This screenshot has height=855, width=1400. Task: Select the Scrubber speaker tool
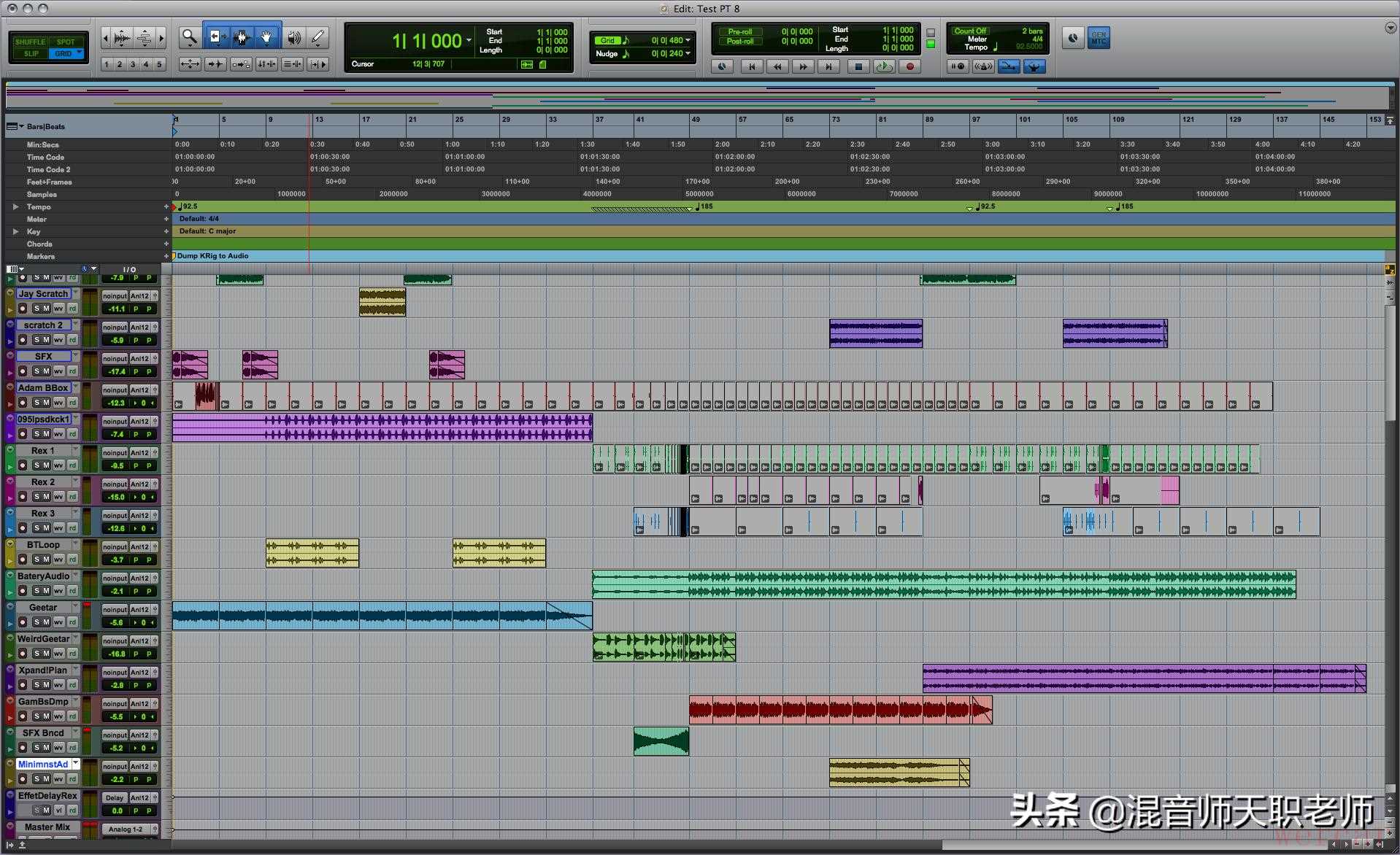pyautogui.click(x=293, y=37)
